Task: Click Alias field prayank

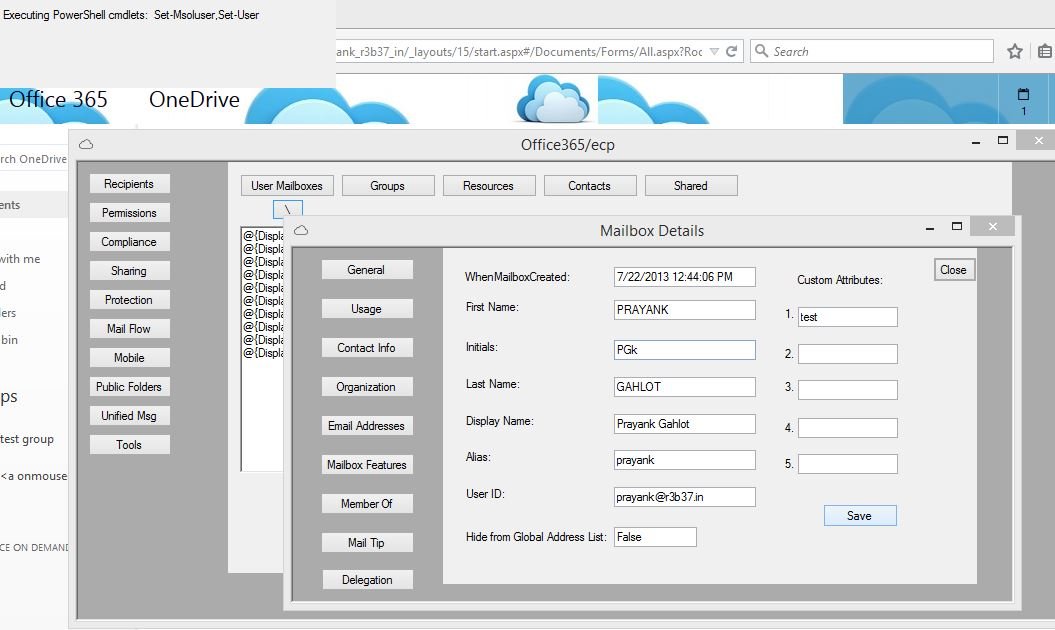Action: tap(685, 460)
